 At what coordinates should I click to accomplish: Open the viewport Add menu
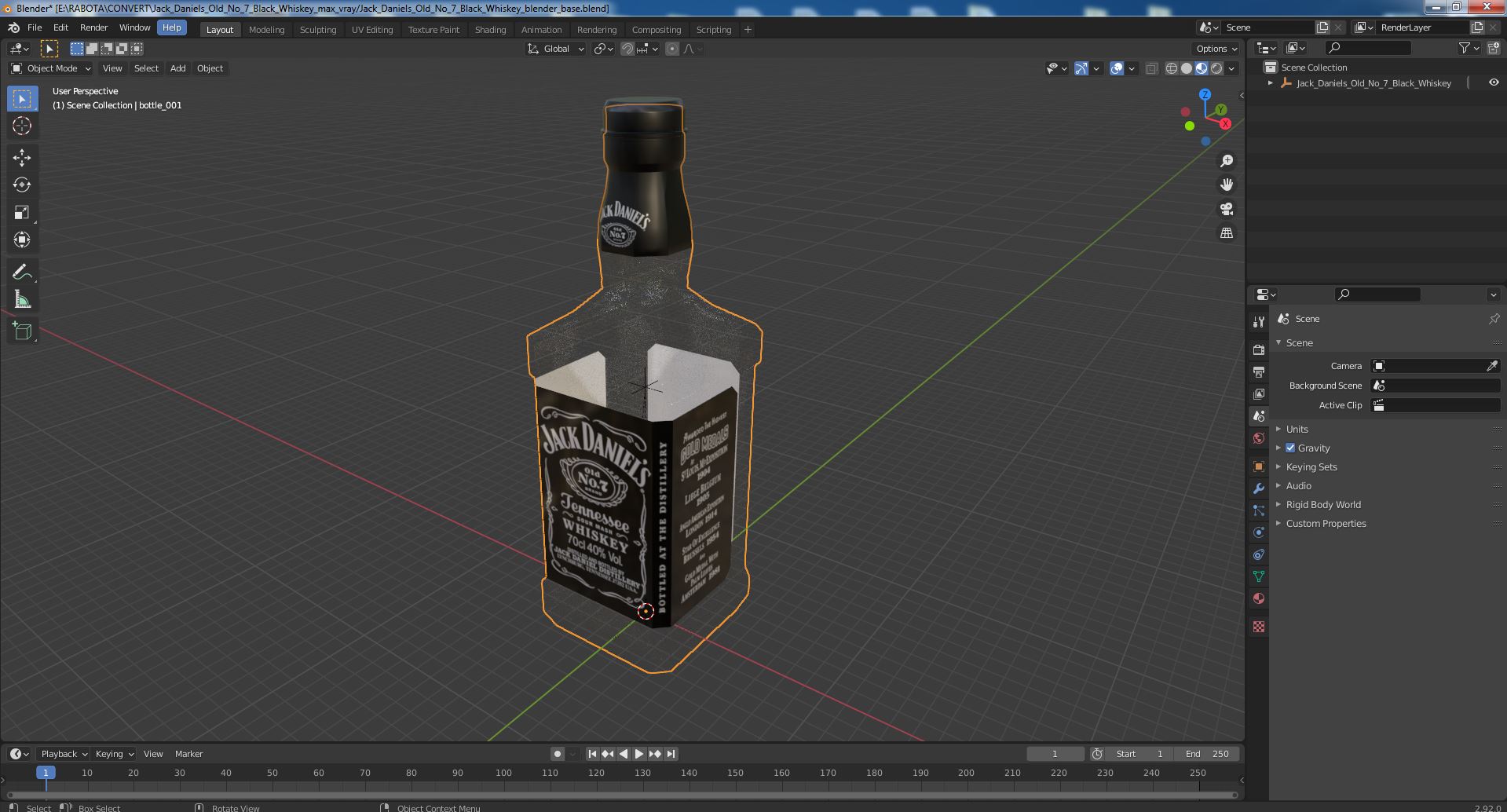178,68
